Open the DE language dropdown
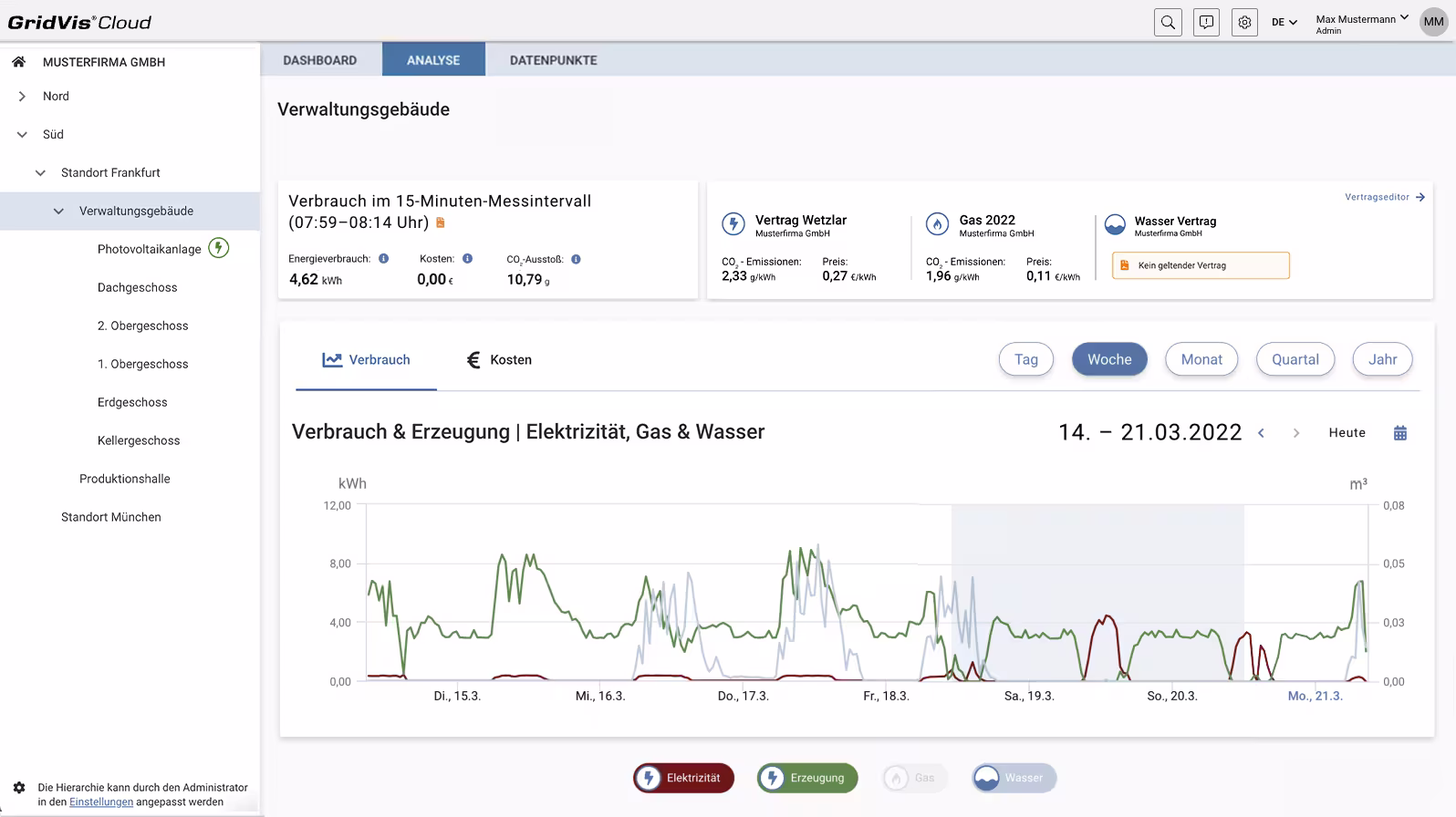Screen dimensions: 1456x817 click(x=1284, y=23)
